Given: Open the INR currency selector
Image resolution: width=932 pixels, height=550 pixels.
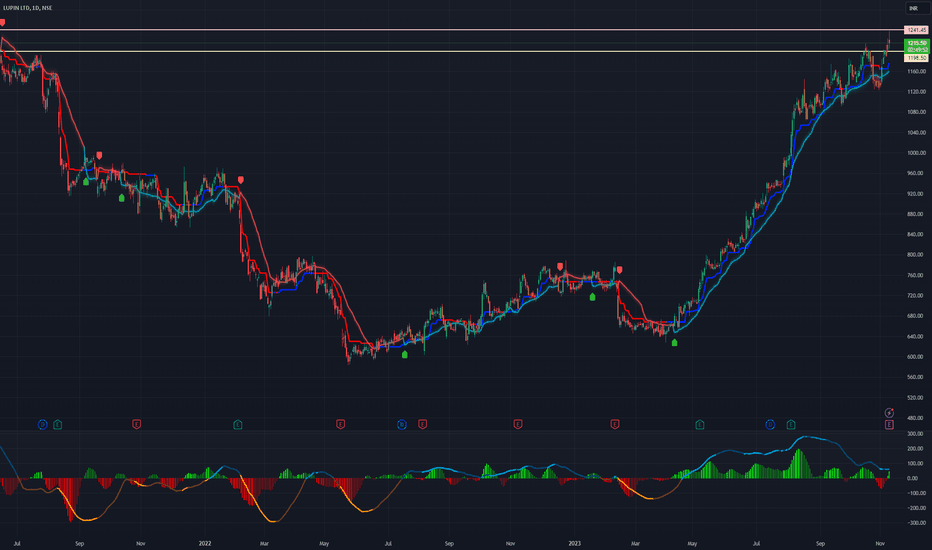Looking at the screenshot, I should point(915,8).
